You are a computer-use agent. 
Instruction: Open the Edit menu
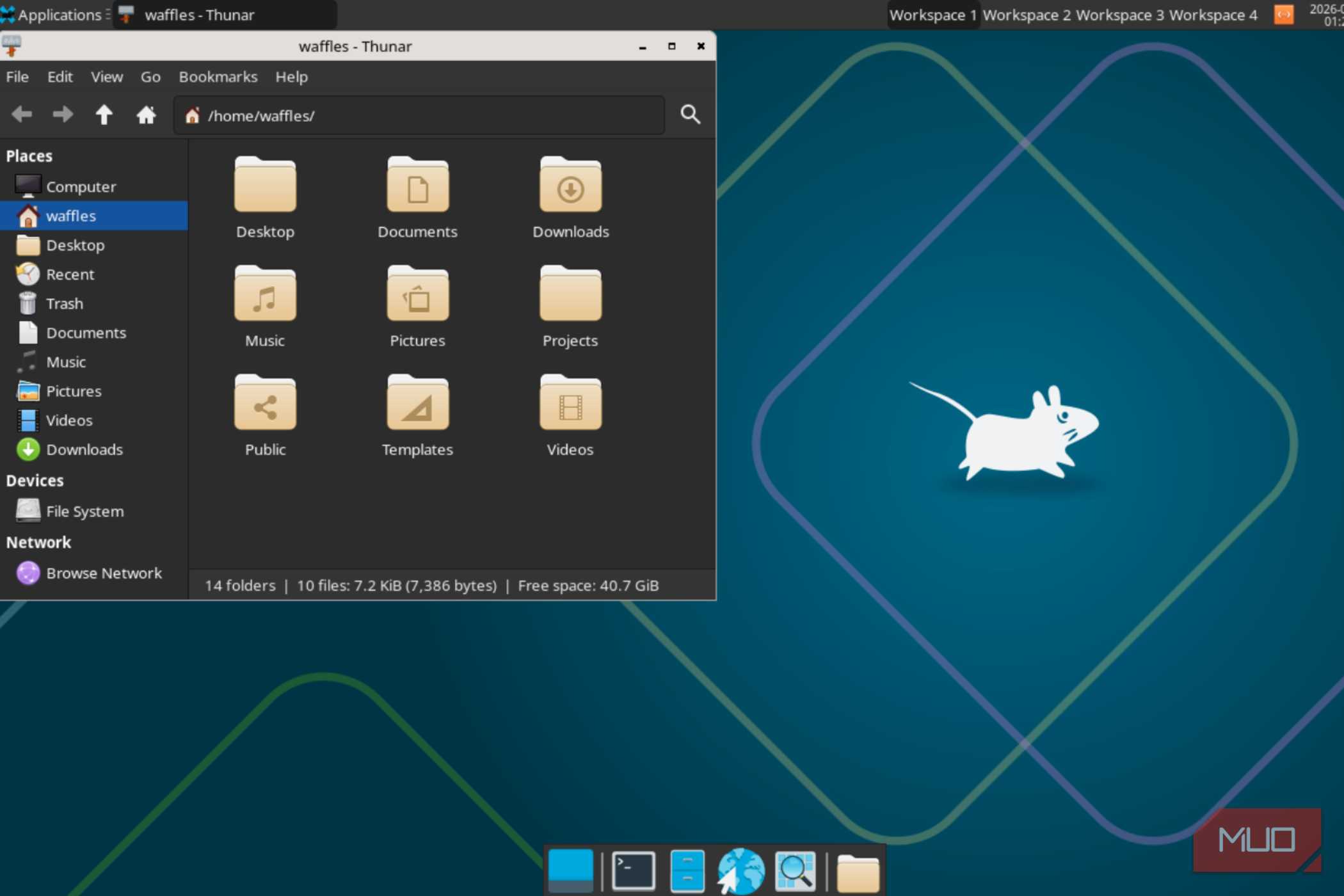(60, 77)
